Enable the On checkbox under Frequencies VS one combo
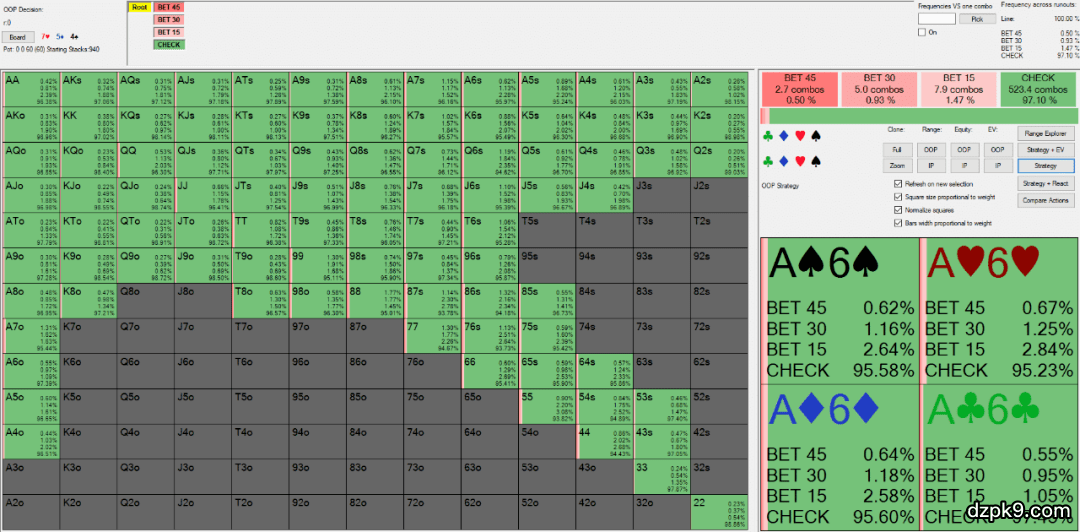This screenshot has width=1080, height=532. 922,32
